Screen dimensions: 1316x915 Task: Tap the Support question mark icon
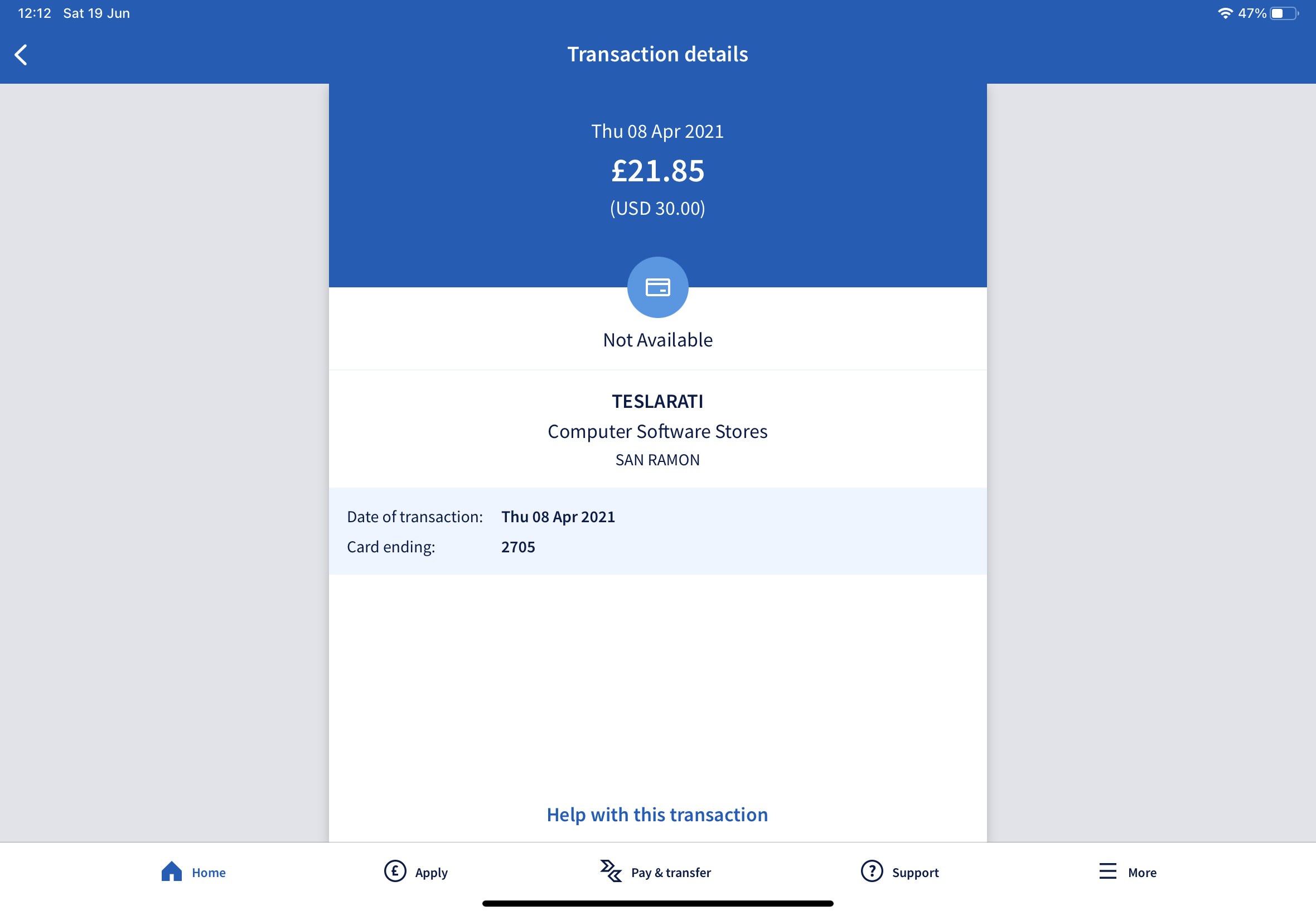[872, 871]
